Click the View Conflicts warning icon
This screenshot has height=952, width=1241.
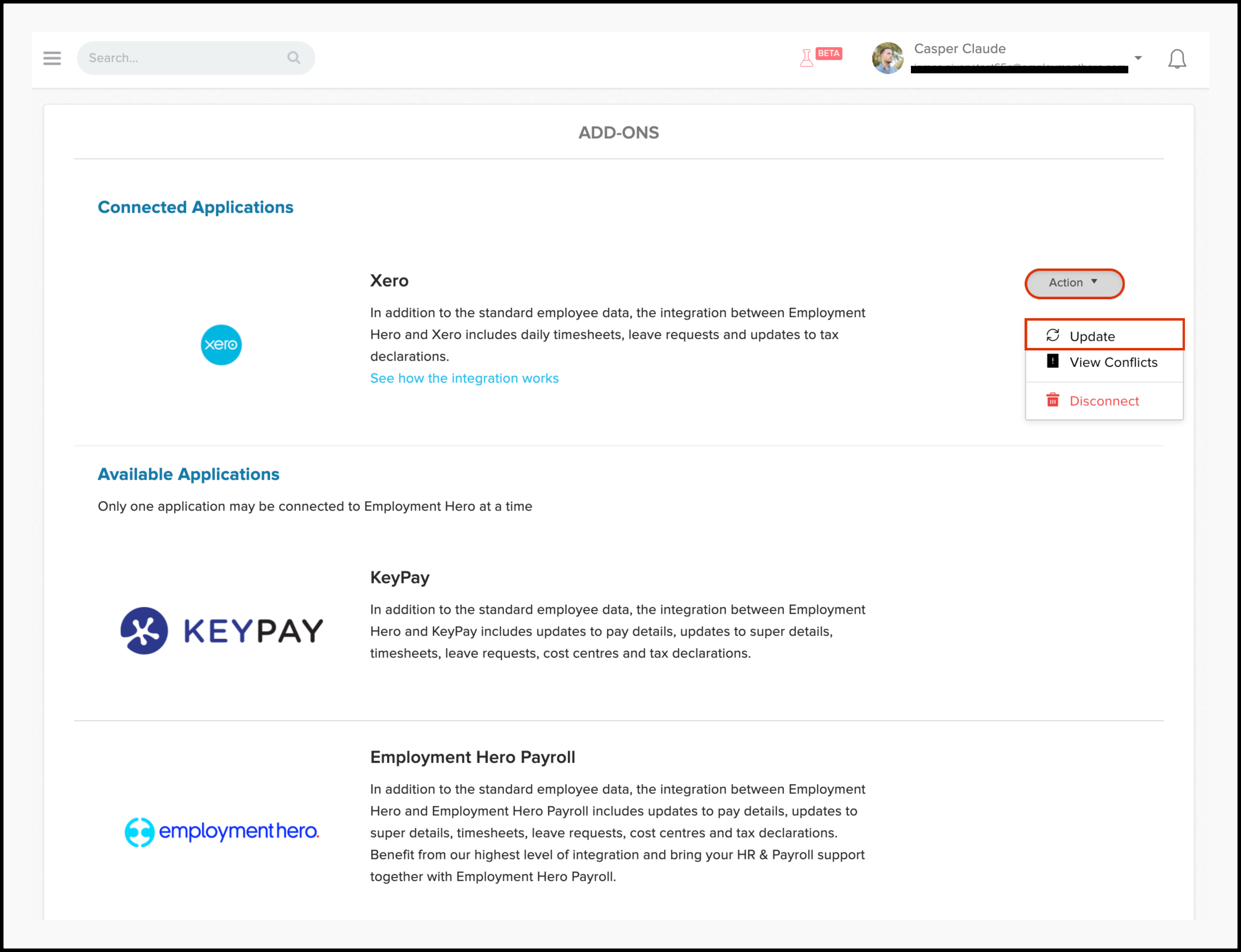click(x=1052, y=361)
